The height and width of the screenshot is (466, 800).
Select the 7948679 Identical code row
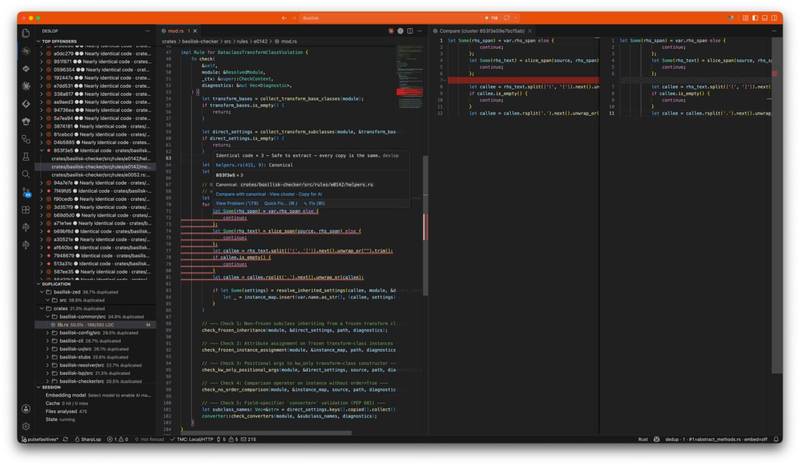click(95, 256)
